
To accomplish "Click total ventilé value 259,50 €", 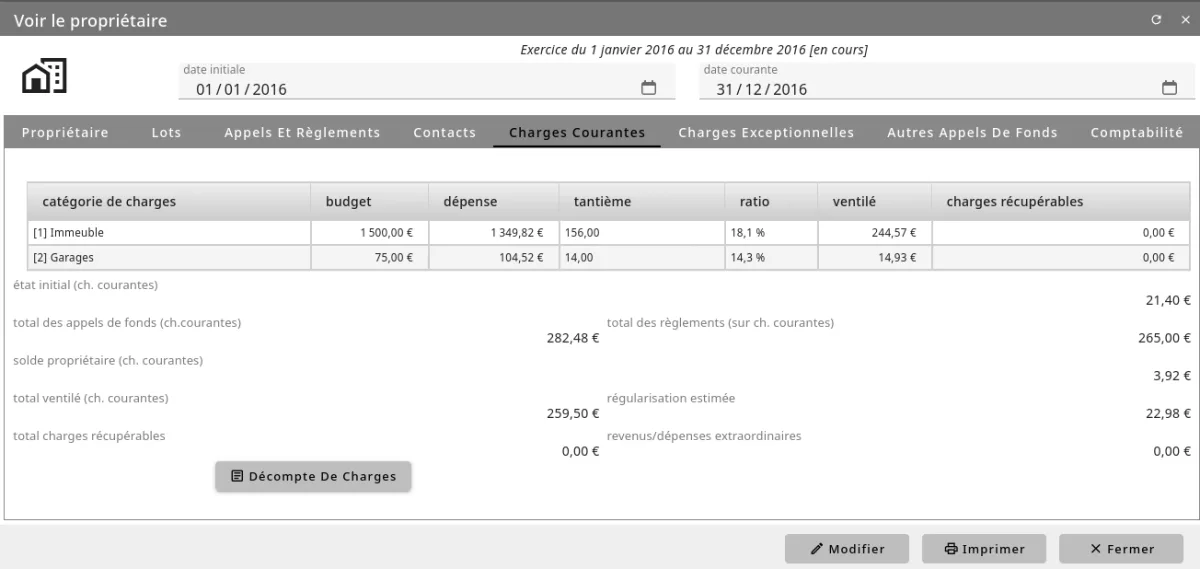I will tap(573, 414).
